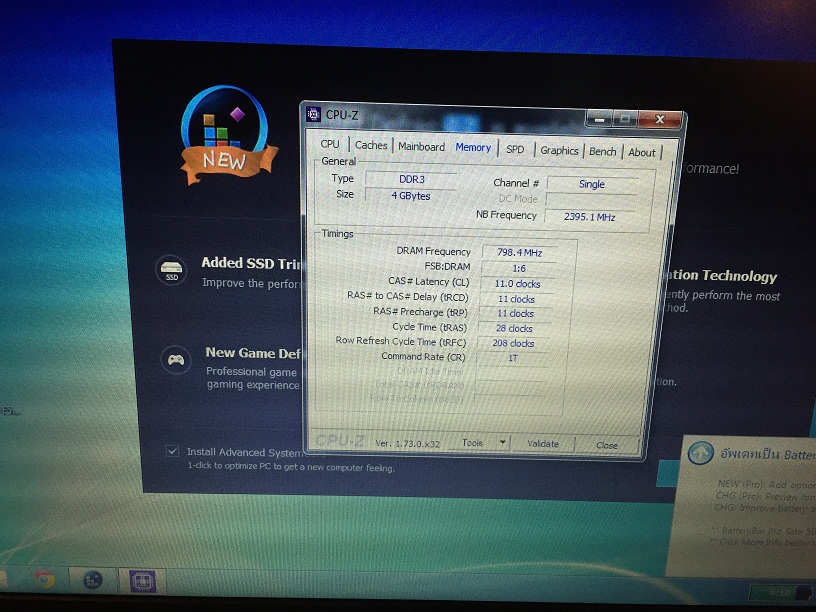Click the DRAM Frequency 798.4 MHz value
The height and width of the screenshot is (612, 816).
pyautogui.click(x=519, y=252)
